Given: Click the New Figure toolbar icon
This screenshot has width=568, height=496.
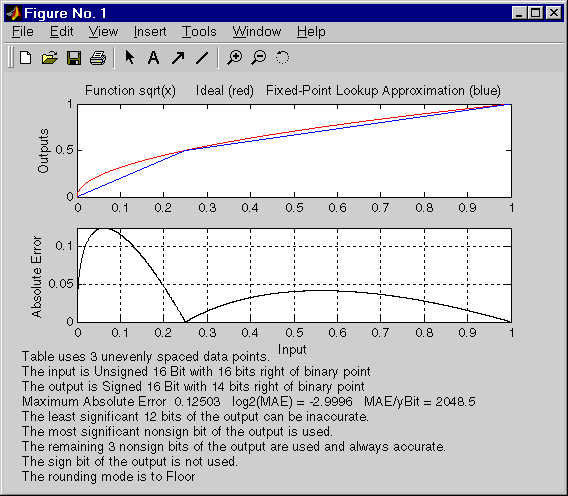Looking at the screenshot, I should click(x=25, y=58).
